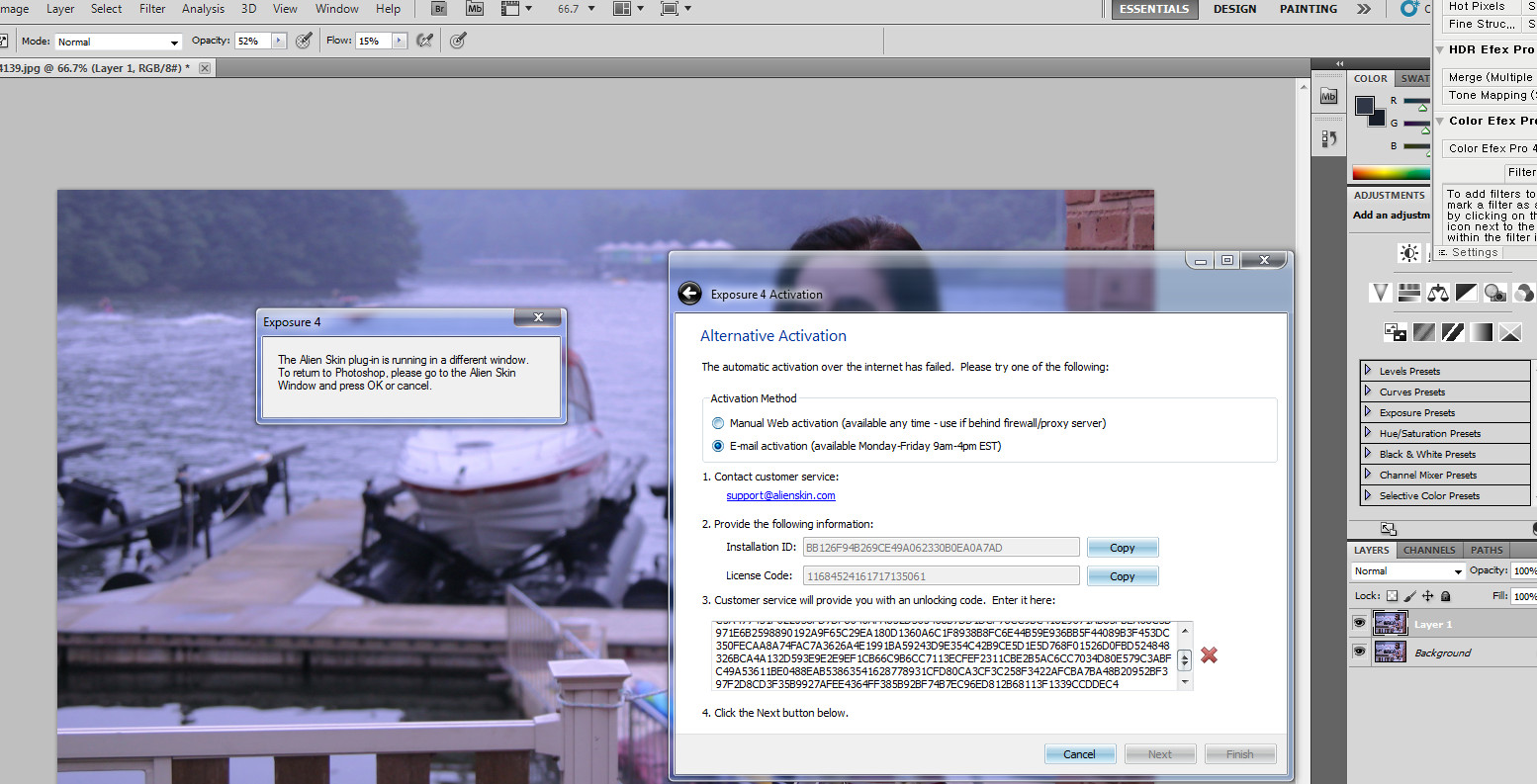Open the brush Mode dropdown
The height and width of the screenshot is (784, 1537).
[x=118, y=42]
